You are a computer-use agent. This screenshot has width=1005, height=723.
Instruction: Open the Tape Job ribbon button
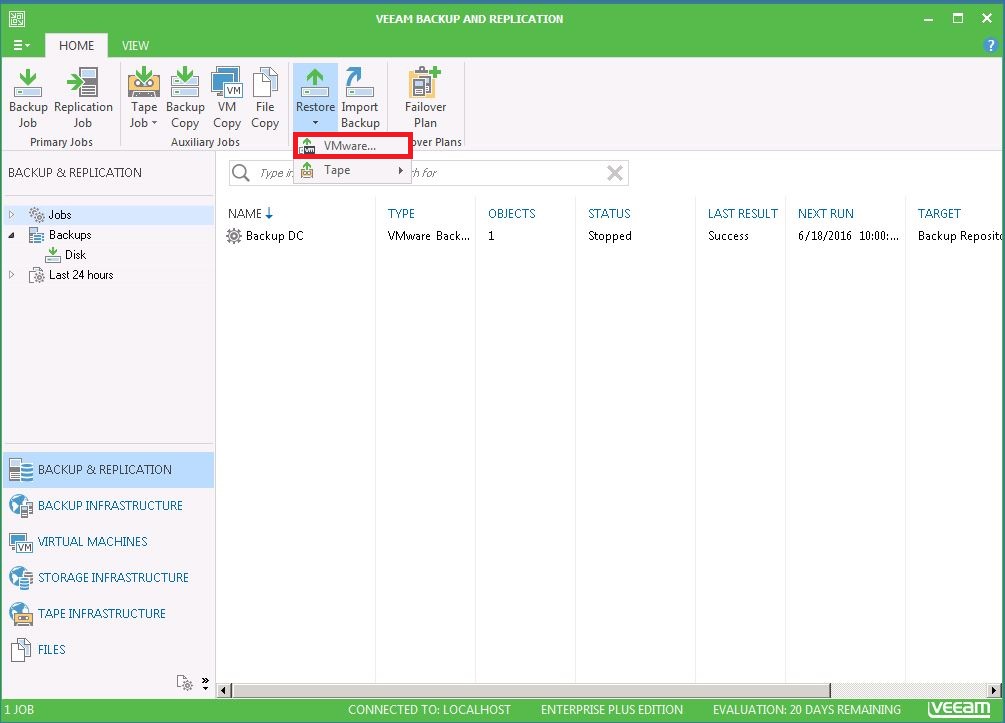(144, 97)
